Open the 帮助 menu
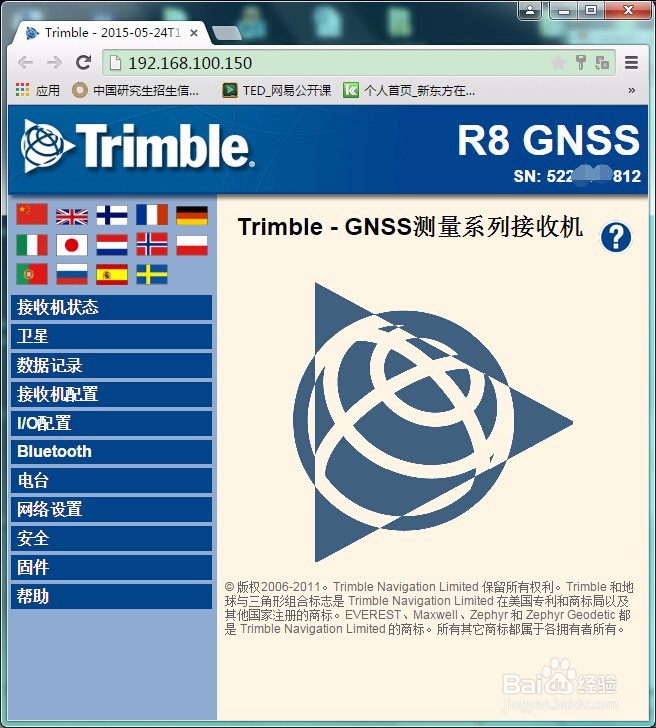The image size is (656, 728). point(111,596)
